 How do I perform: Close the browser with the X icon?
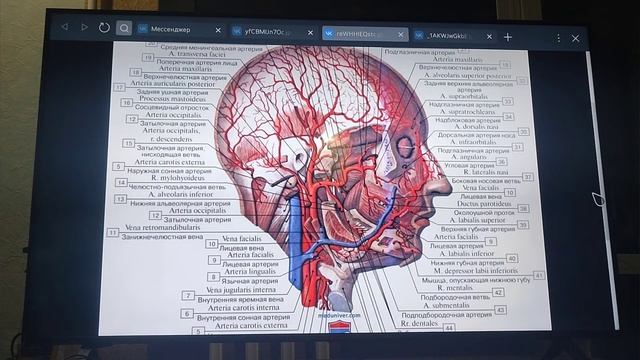[576, 39]
